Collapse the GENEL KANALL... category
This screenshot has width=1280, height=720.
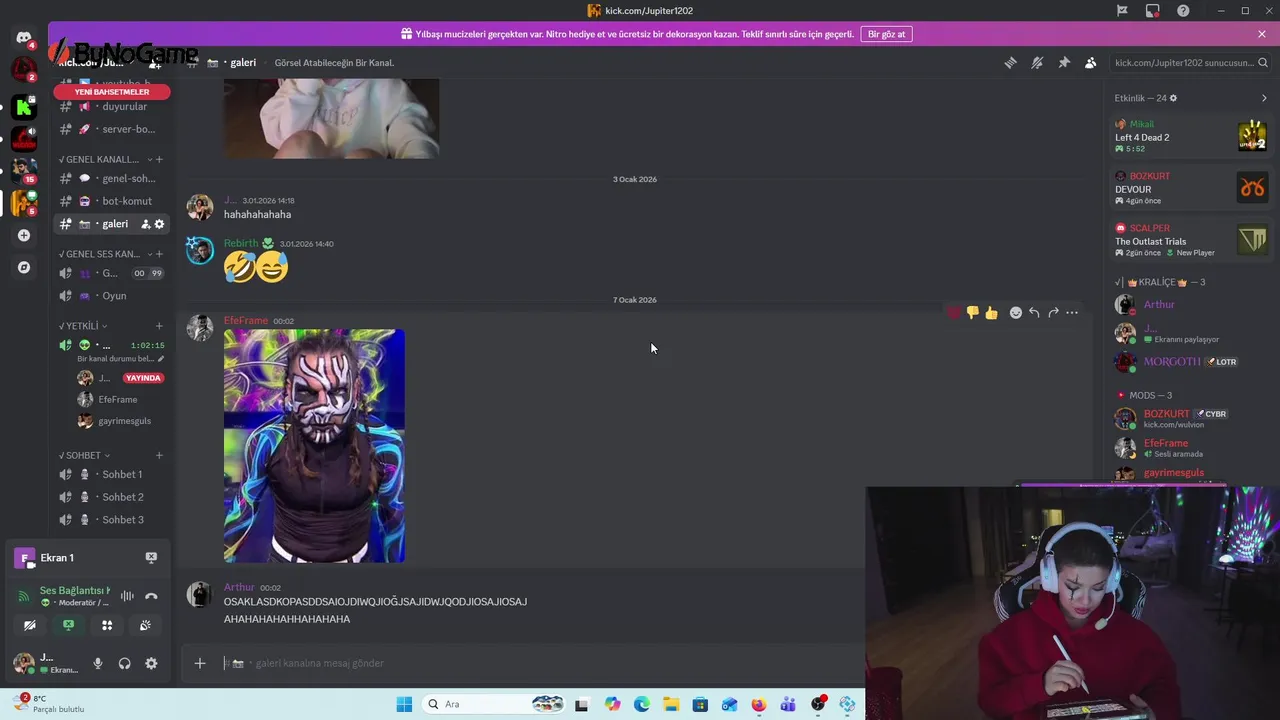click(x=105, y=159)
